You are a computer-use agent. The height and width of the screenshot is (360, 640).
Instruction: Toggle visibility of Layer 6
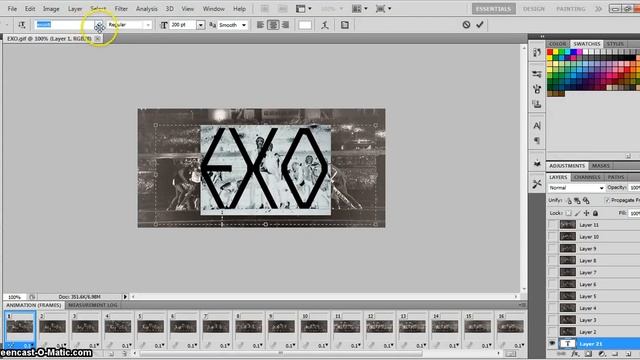pyautogui.click(x=552, y=284)
